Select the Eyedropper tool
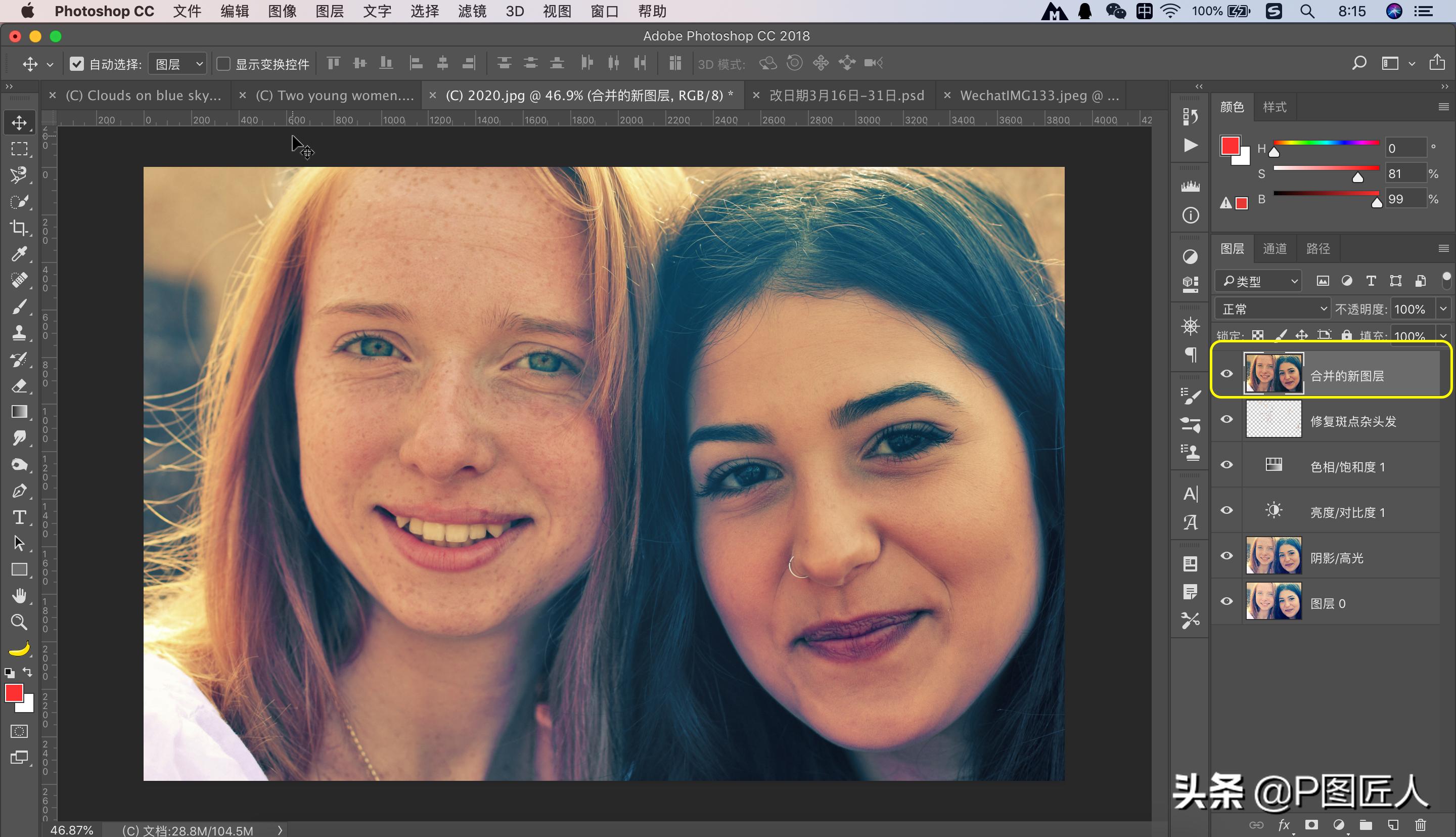Image resolution: width=1456 pixels, height=837 pixels. pos(19,254)
